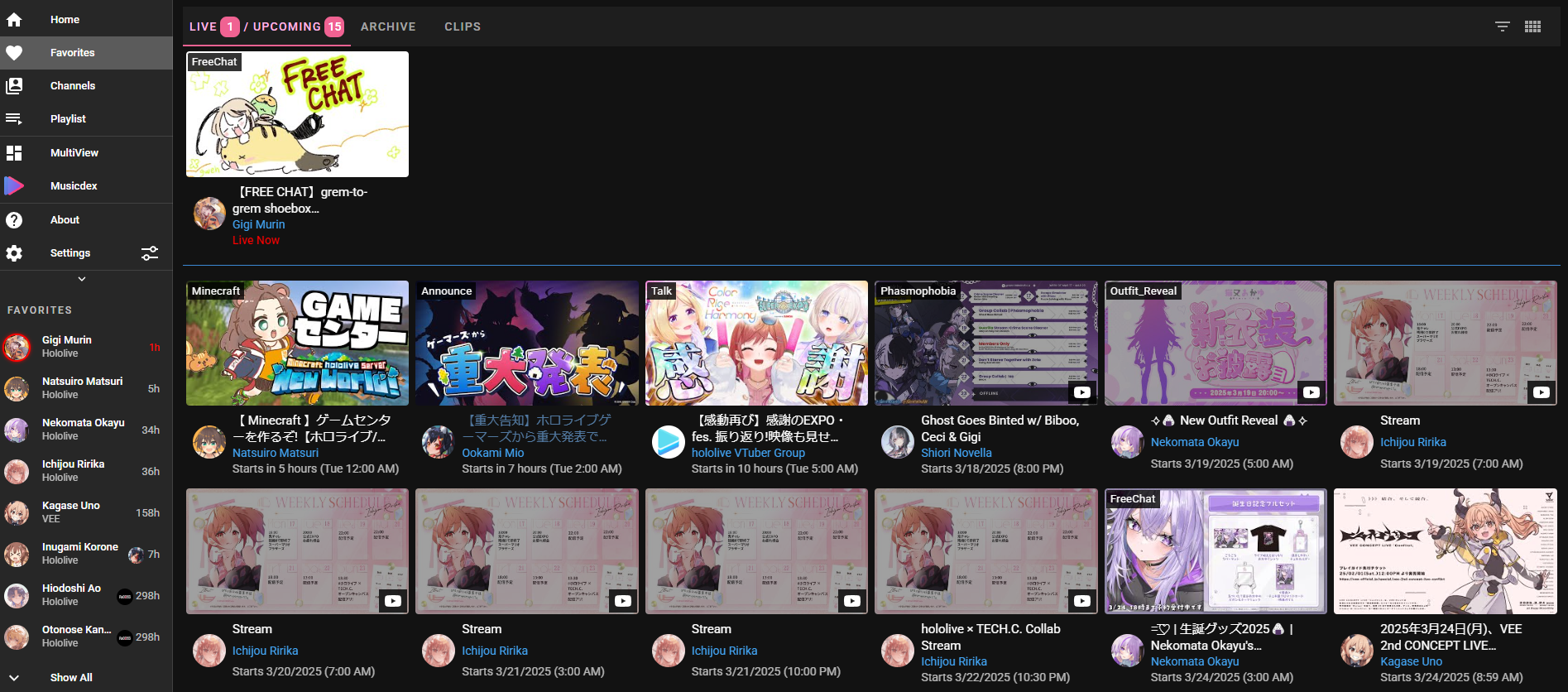
Task: Expand sidebar menu with chevron below Settings
Action: 82,279
